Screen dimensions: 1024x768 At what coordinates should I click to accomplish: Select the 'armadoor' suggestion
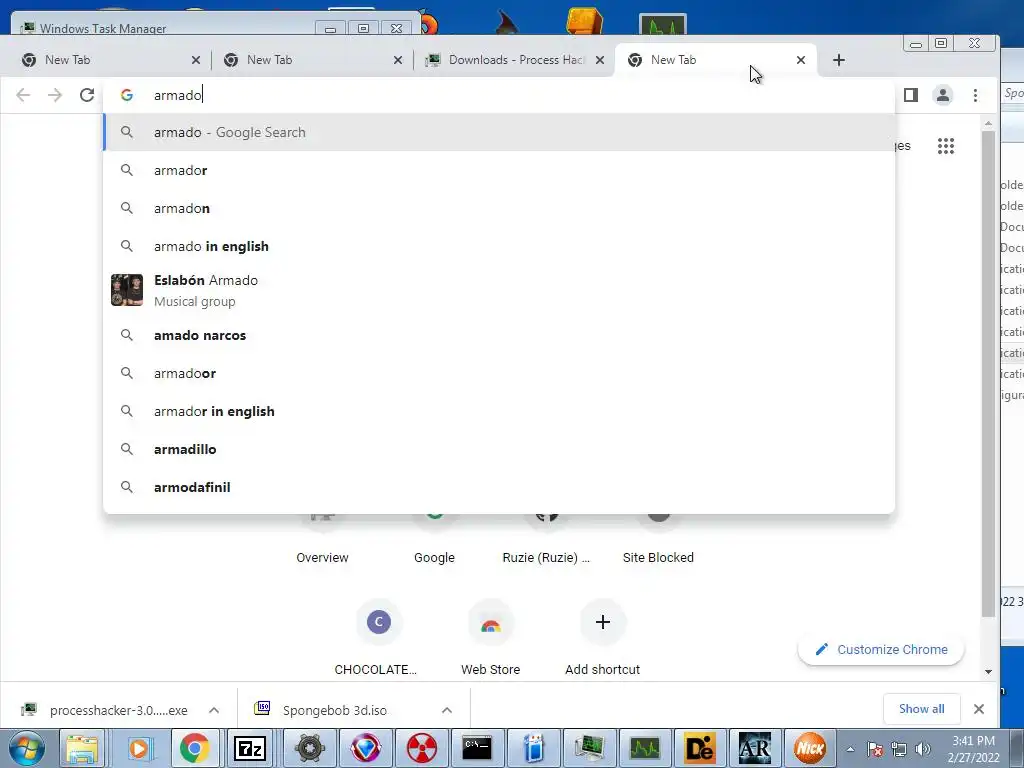[x=500, y=373]
